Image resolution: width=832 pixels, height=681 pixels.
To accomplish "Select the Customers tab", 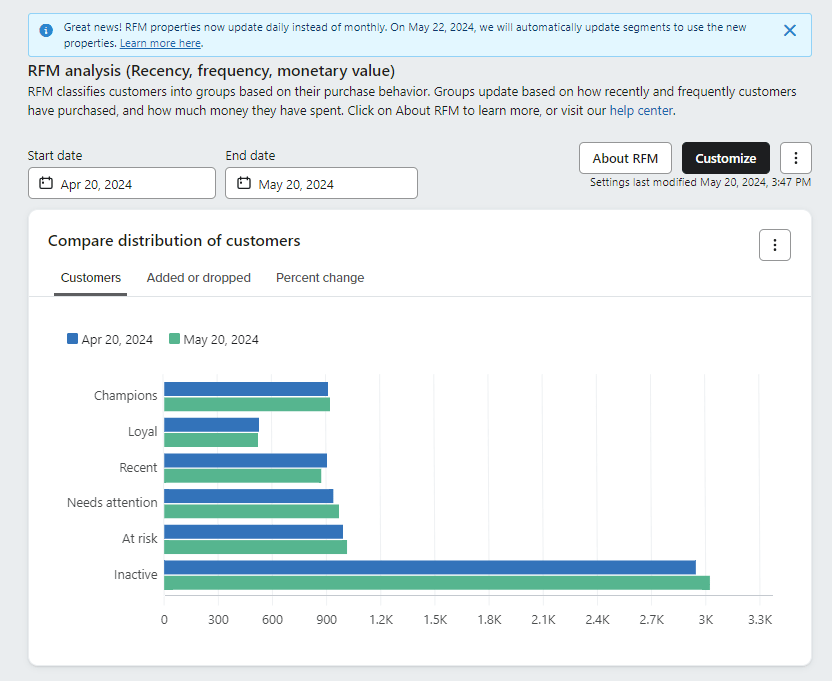I will (91, 278).
